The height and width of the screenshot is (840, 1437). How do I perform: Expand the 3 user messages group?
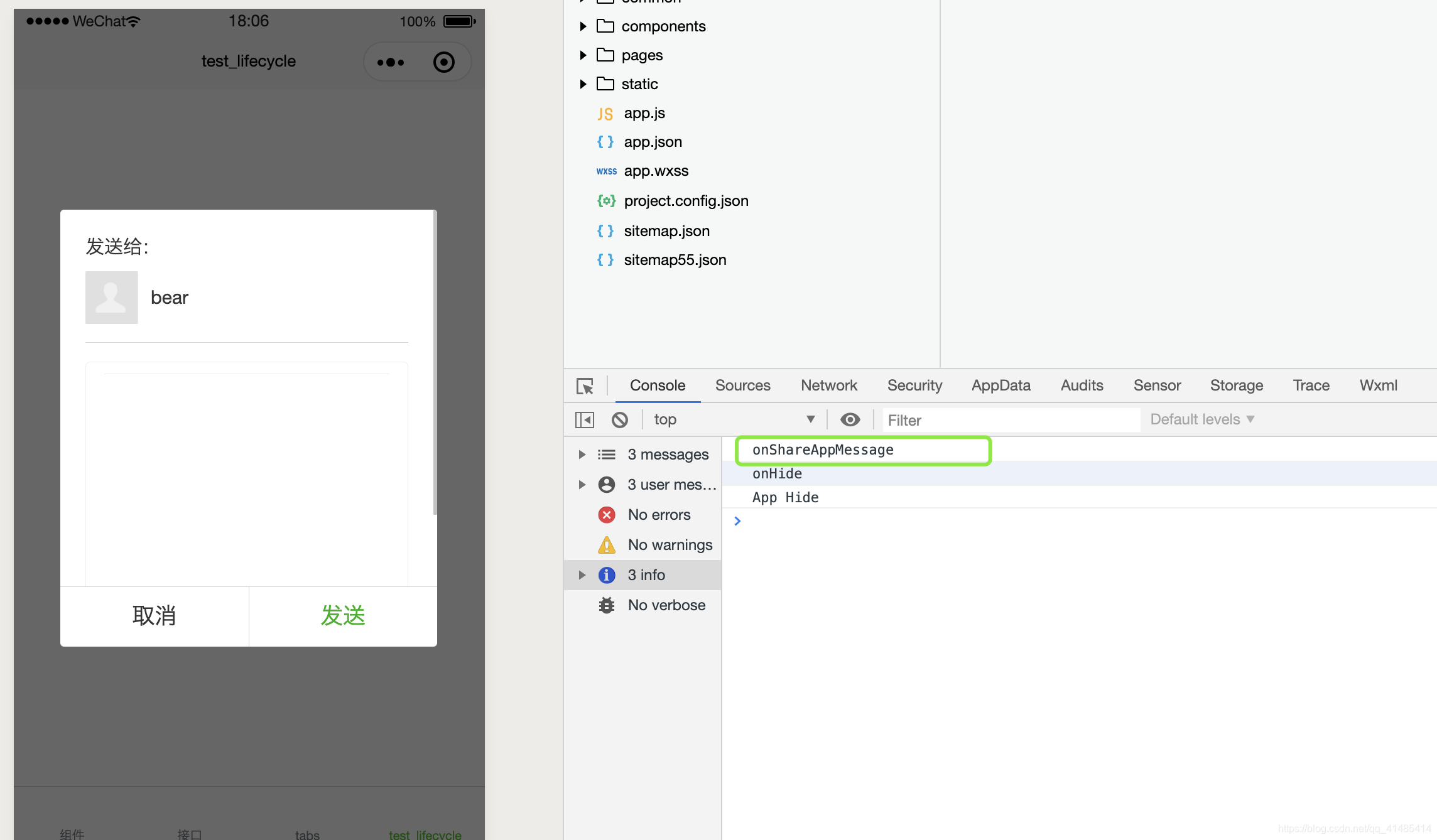582,484
